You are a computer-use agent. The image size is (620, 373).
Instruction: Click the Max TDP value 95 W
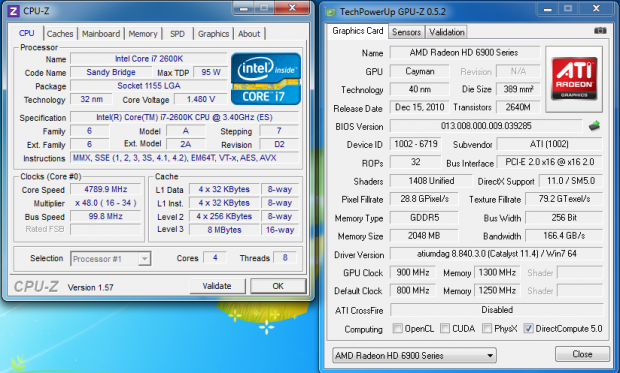click(x=211, y=72)
